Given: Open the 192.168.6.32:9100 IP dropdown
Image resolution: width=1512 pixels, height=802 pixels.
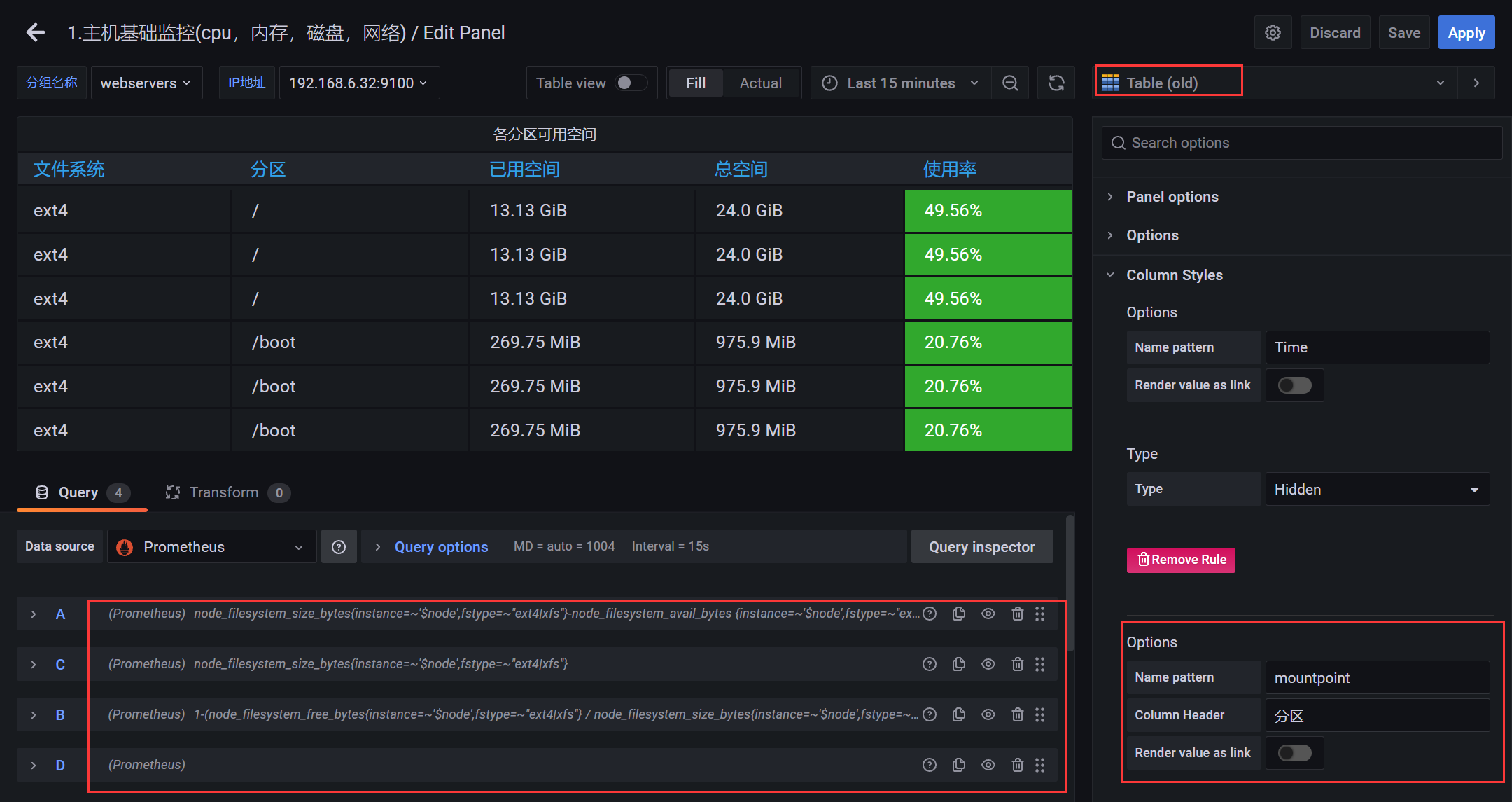Looking at the screenshot, I should [359, 83].
